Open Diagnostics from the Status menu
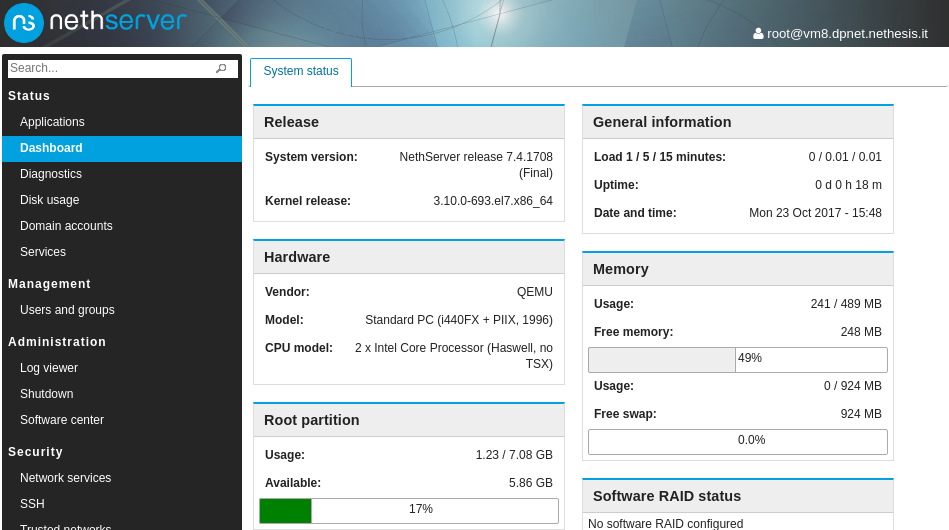 click(x=51, y=174)
